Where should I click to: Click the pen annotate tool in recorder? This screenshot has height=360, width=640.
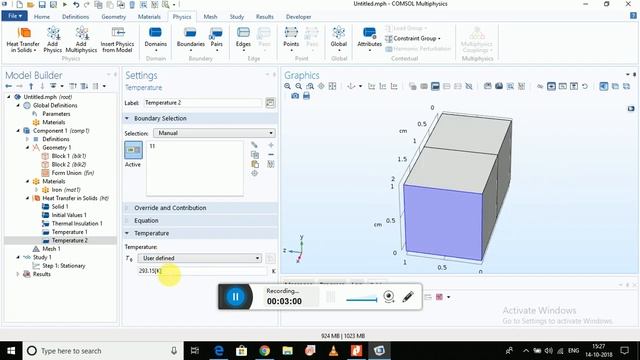pyautogui.click(x=408, y=297)
